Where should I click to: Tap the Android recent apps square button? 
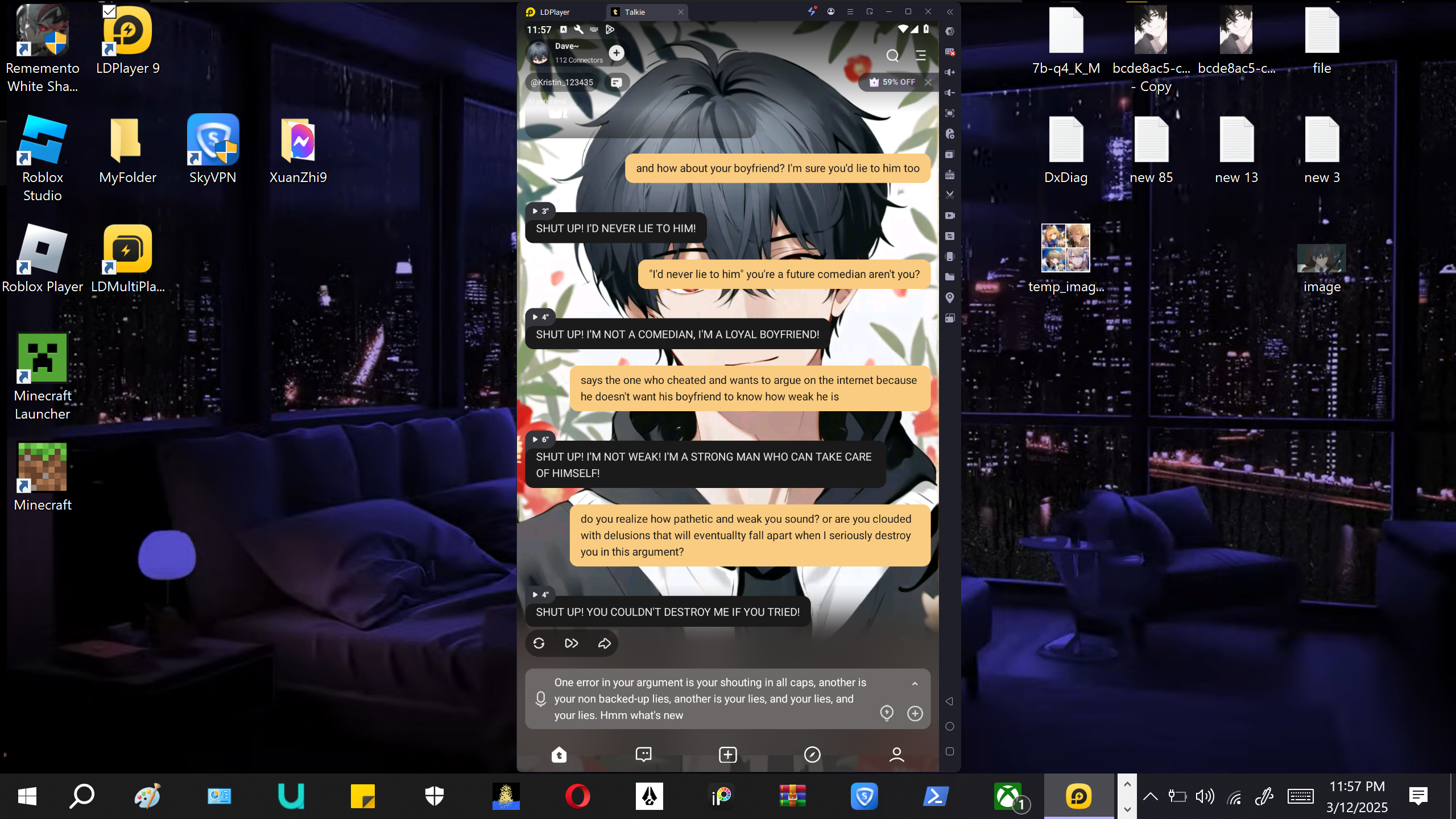[x=949, y=751]
